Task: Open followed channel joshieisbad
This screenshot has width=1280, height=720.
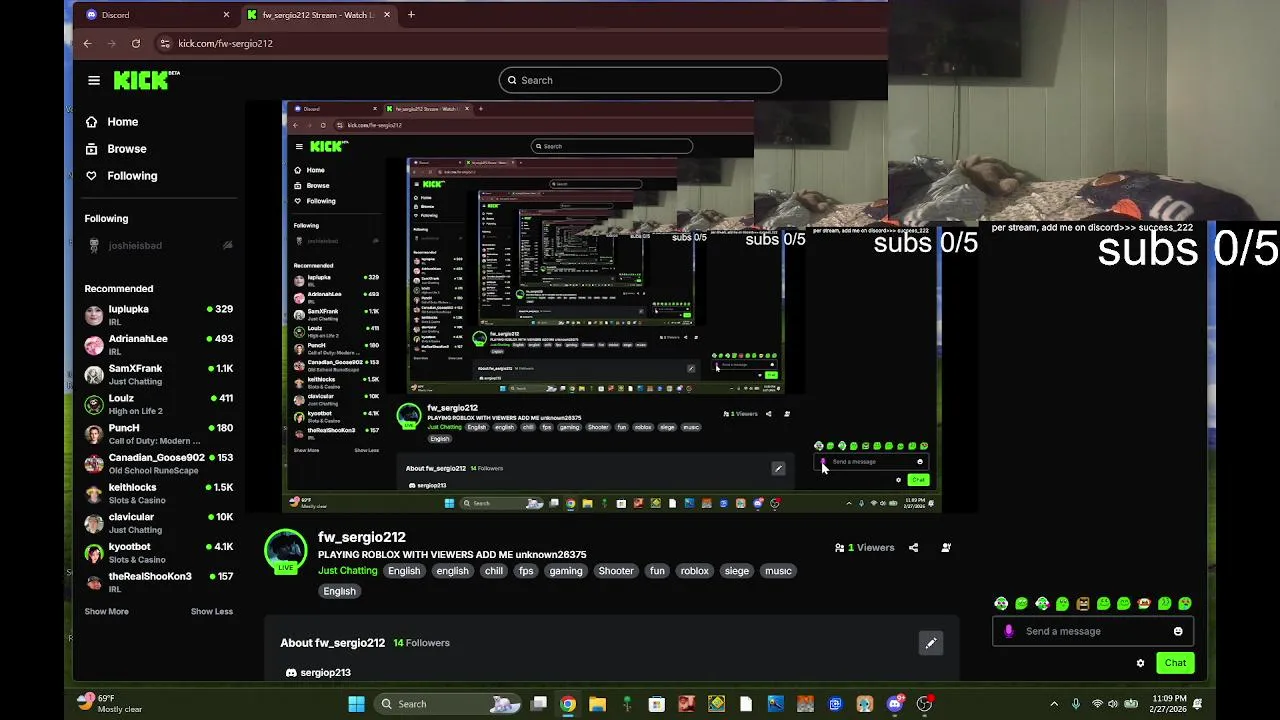Action: pyautogui.click(x=159, y=245)
